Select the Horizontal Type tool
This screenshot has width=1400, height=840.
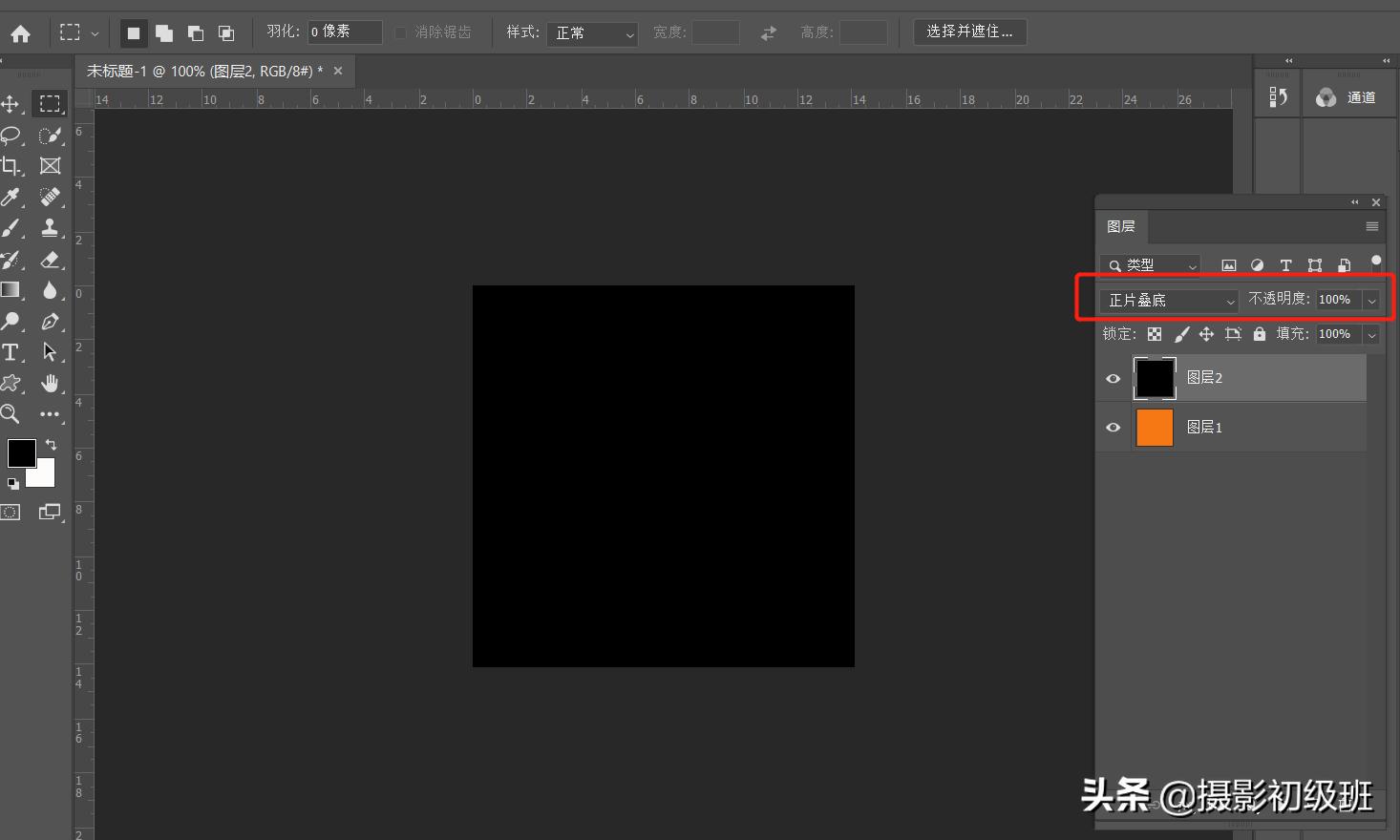11,352
